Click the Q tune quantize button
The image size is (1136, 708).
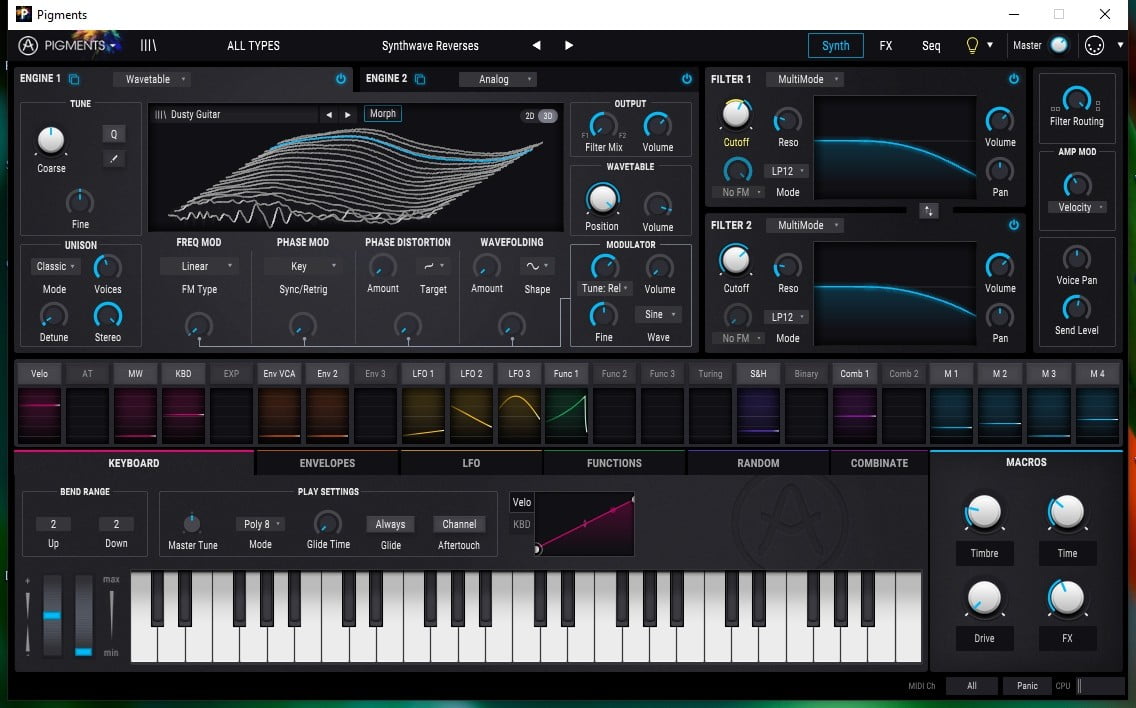(x=114, y=134)
